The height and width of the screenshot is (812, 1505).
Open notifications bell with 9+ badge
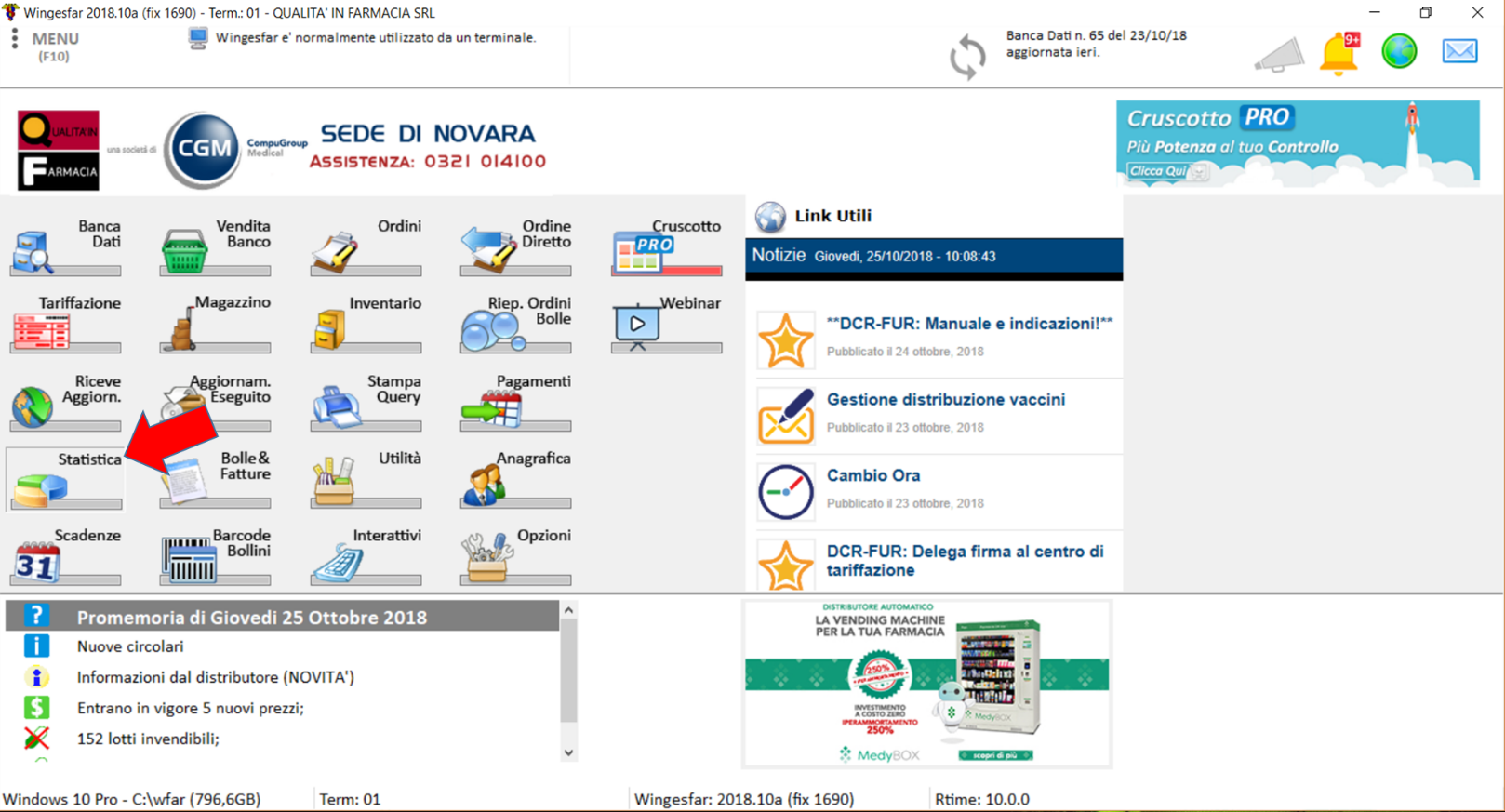coord(1339,53)
